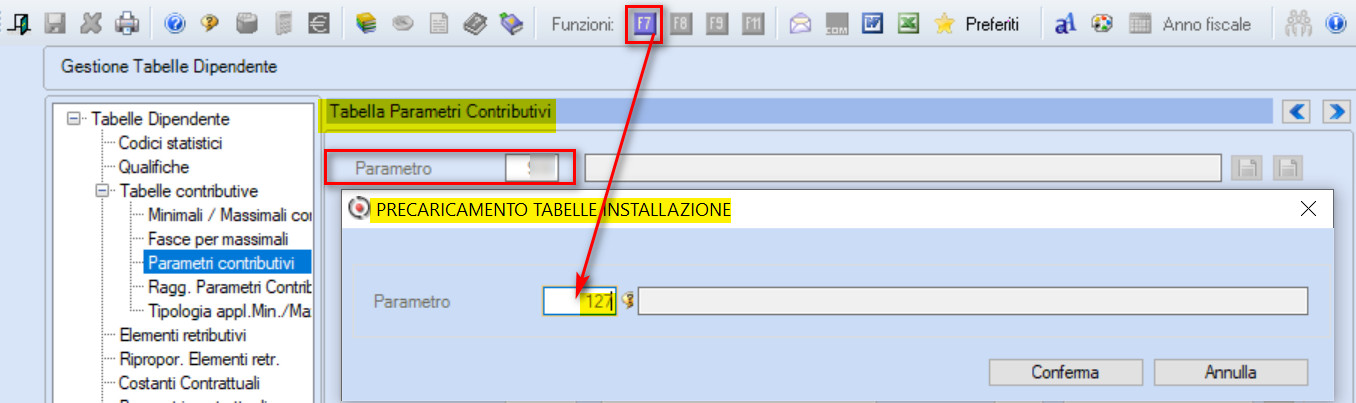Click first save icon beside Parametro description
This screenshot has height=403, width=1356.
click(x=1247, y=169)
